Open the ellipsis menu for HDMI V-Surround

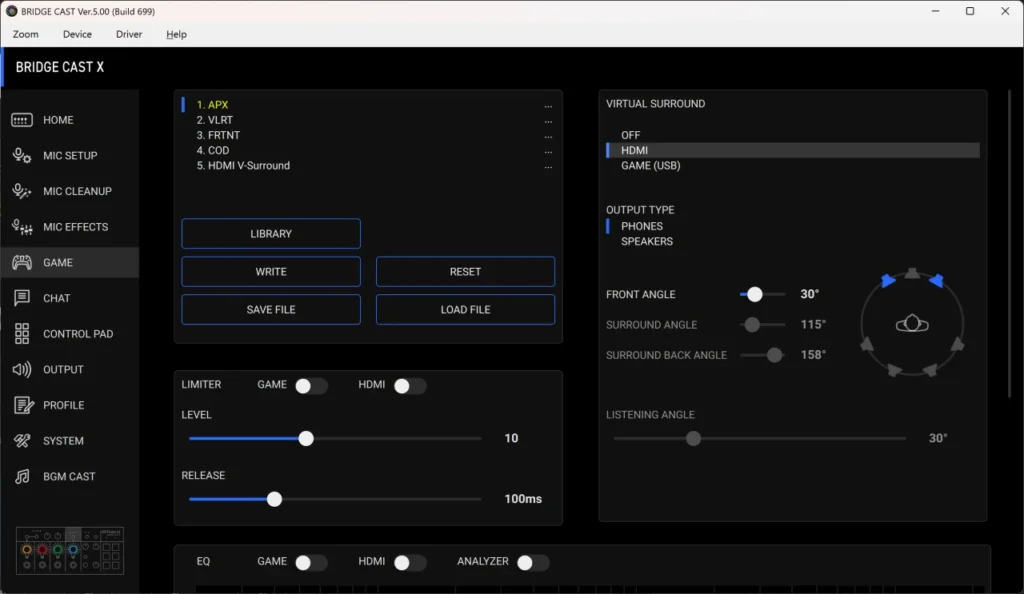pos(548,166)
